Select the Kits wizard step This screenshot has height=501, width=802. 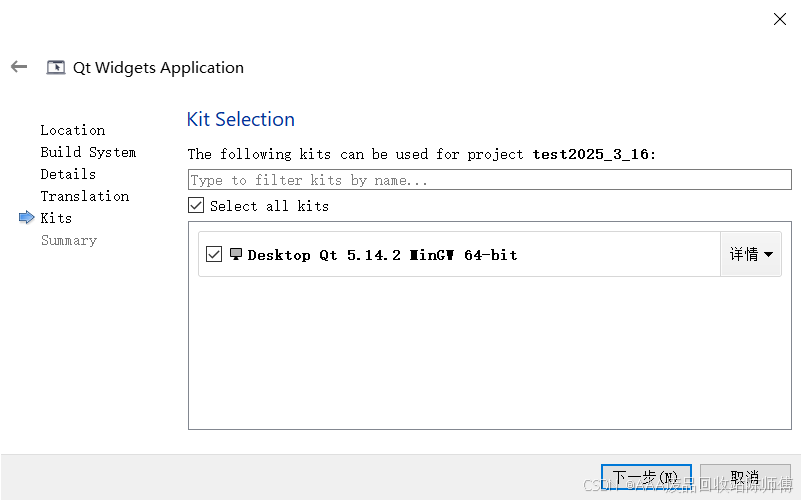tap(56, 218)
